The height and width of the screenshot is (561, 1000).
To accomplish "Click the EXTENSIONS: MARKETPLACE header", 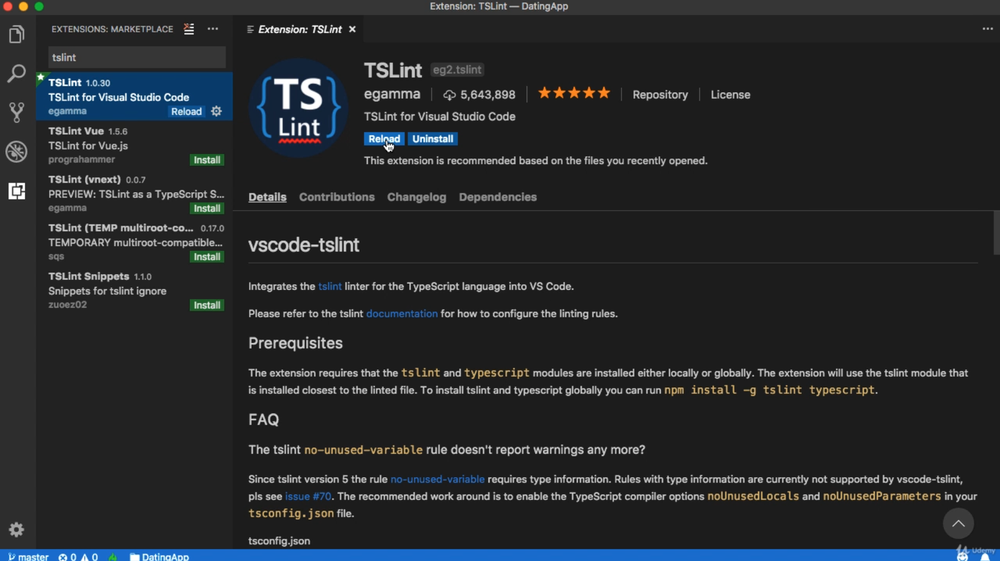I will (x=112, y=29).
